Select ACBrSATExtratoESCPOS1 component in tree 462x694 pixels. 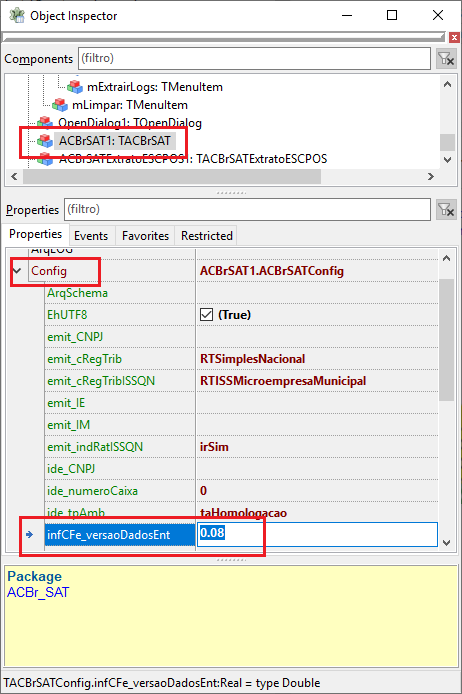click(x=193, y=158)
